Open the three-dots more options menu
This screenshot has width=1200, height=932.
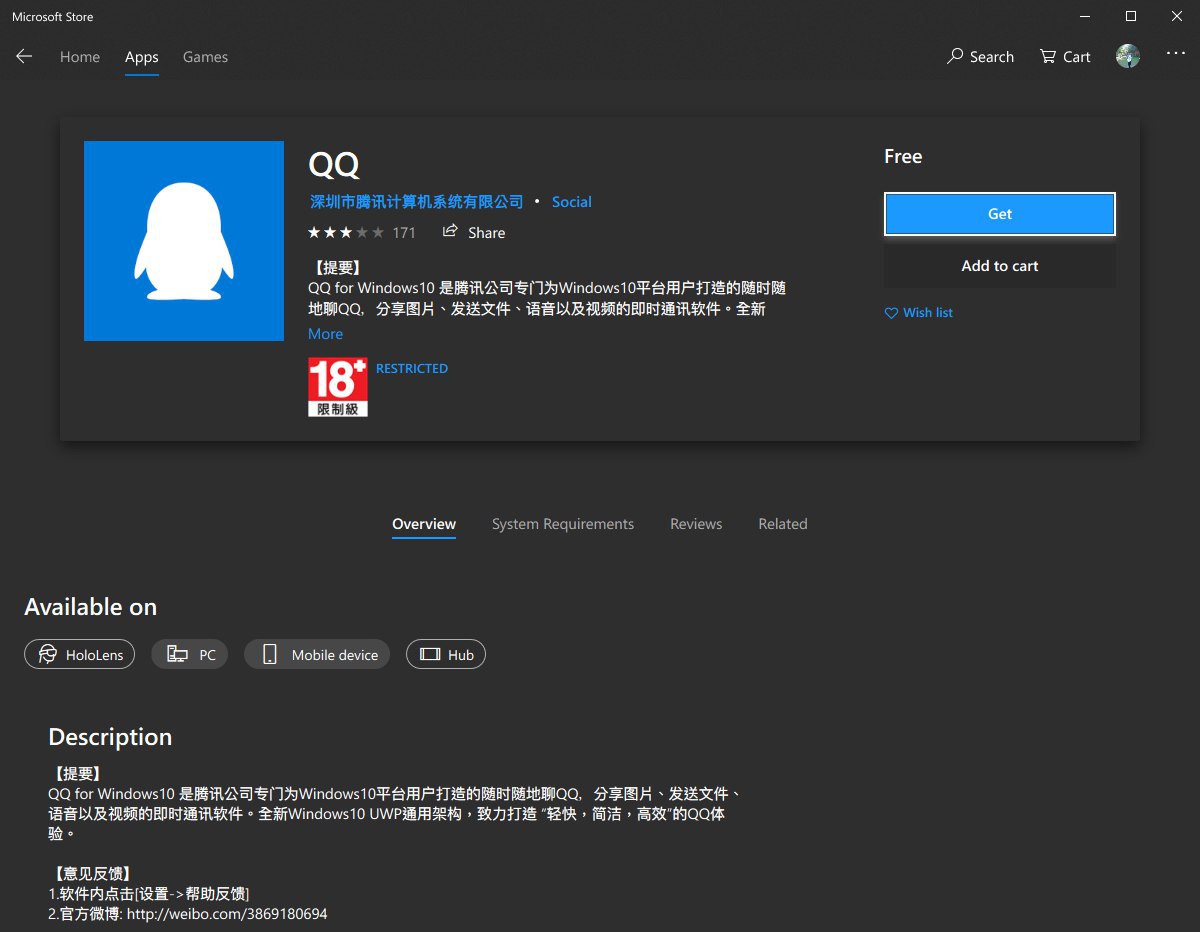coord(1175,55)
